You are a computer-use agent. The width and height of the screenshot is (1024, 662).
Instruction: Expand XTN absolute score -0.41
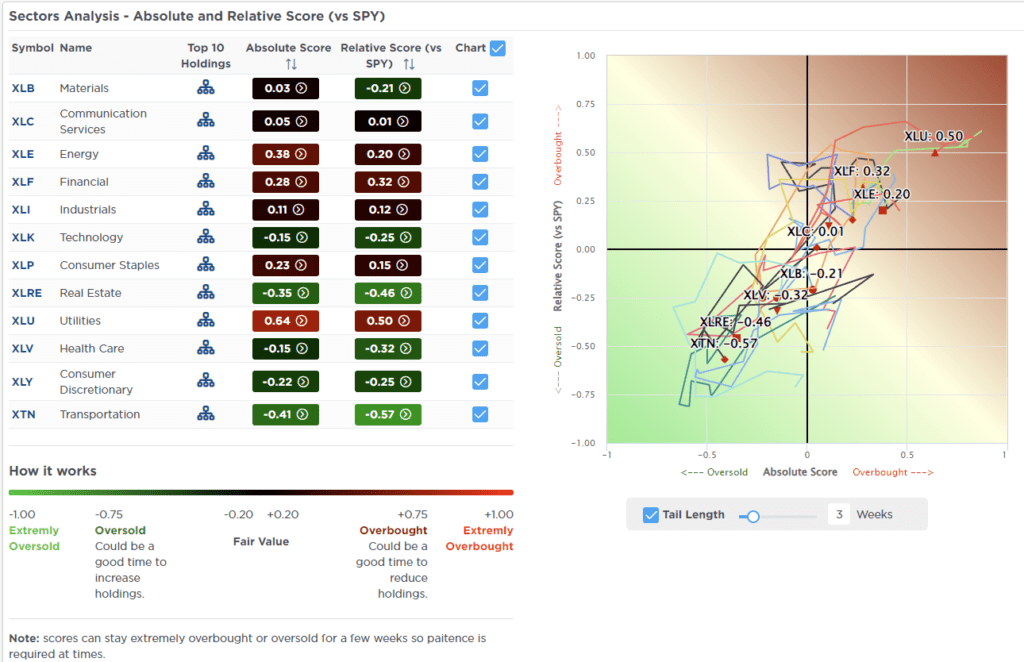[285, 414]
